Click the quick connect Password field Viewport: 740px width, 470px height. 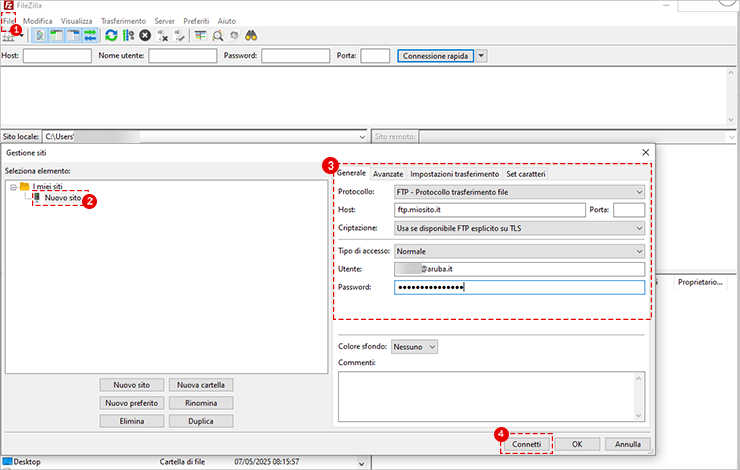pyautogui.click(x=295, y=56)
